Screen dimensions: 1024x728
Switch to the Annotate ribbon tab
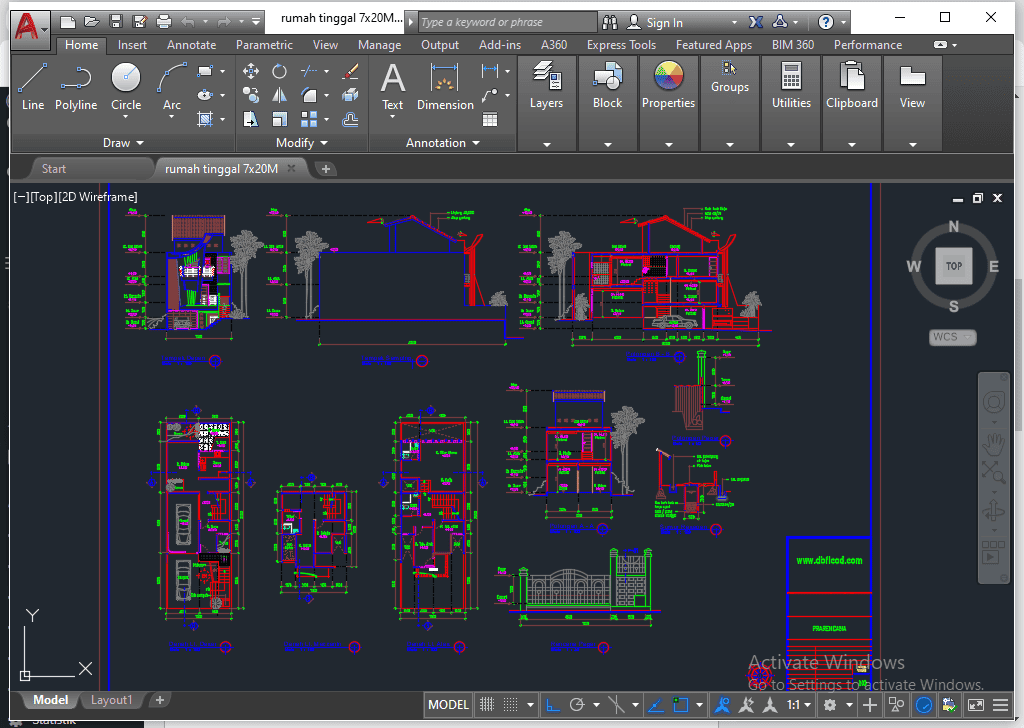(x=191, y=45)
